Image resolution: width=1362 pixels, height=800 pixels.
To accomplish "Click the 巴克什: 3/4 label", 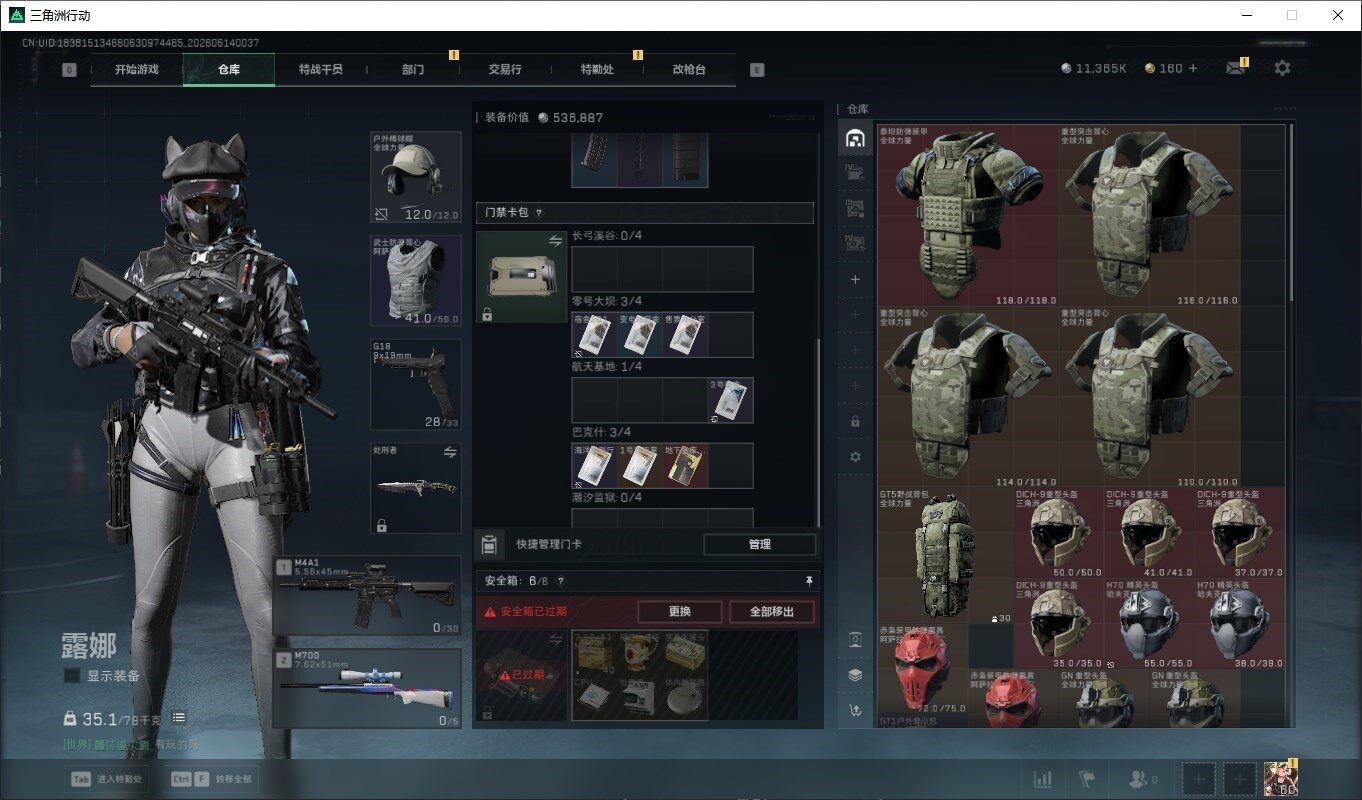I will coord(600,432).
